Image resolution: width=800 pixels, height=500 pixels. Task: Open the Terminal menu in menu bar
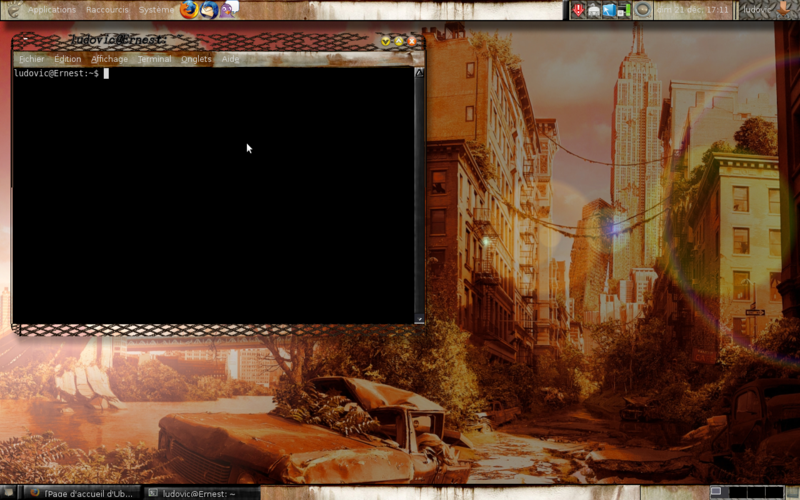click(155, 59)
